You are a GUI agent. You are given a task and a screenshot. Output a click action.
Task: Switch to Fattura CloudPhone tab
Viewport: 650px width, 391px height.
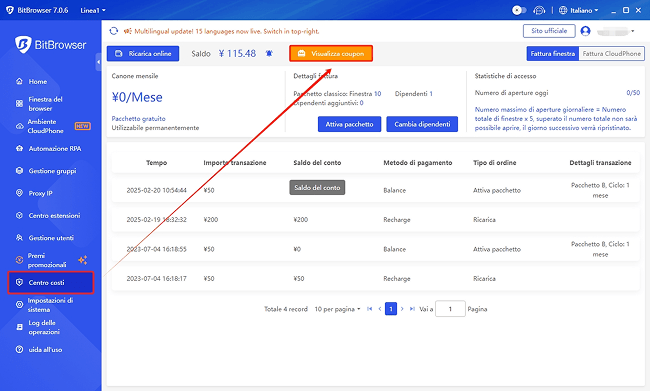point(611,53)
